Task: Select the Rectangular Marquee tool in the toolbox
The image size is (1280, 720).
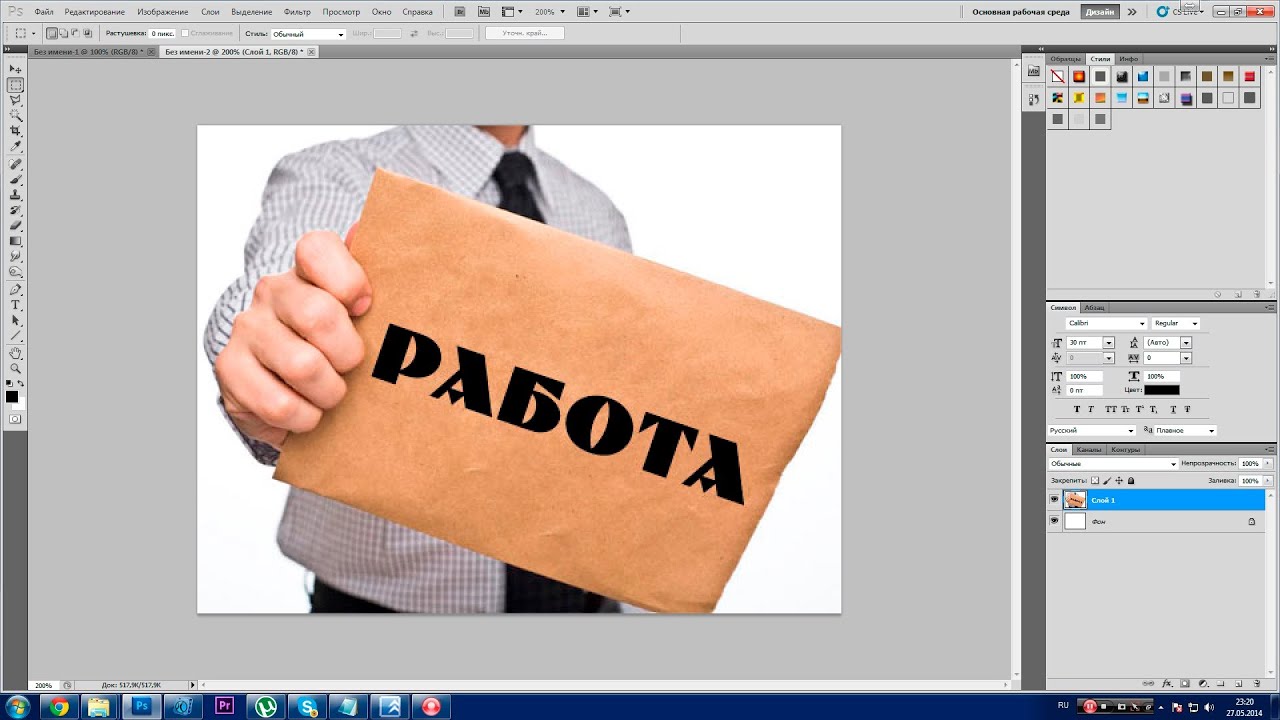Action: pyautogui.click(x=16, y=85)
